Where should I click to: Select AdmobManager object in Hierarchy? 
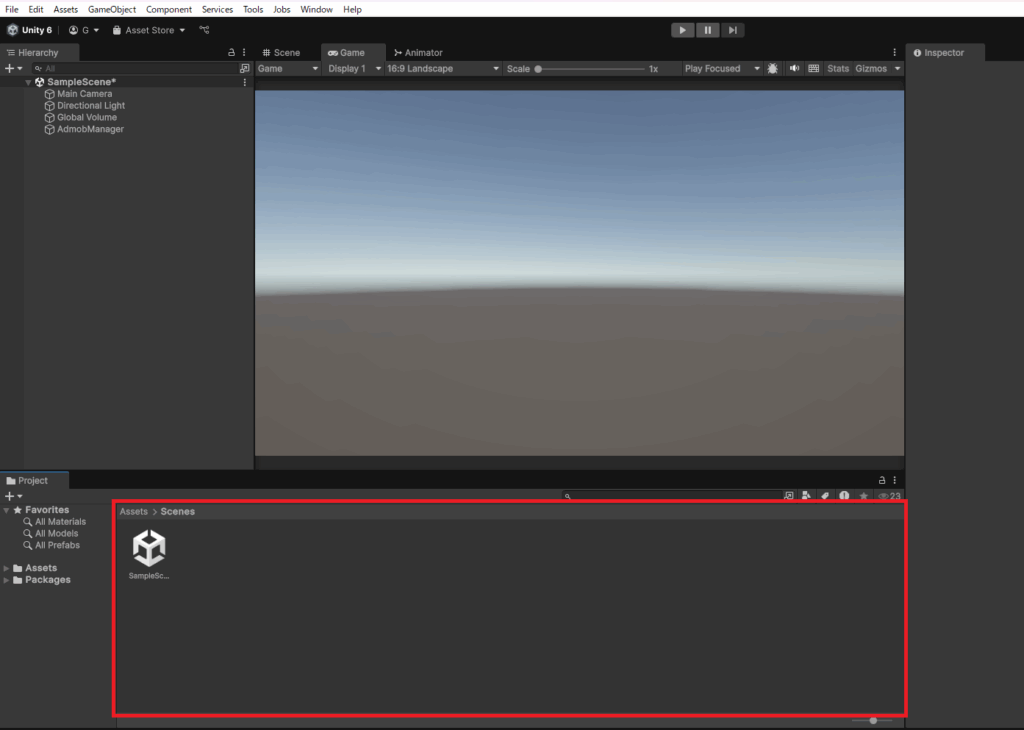coord(90,129)
